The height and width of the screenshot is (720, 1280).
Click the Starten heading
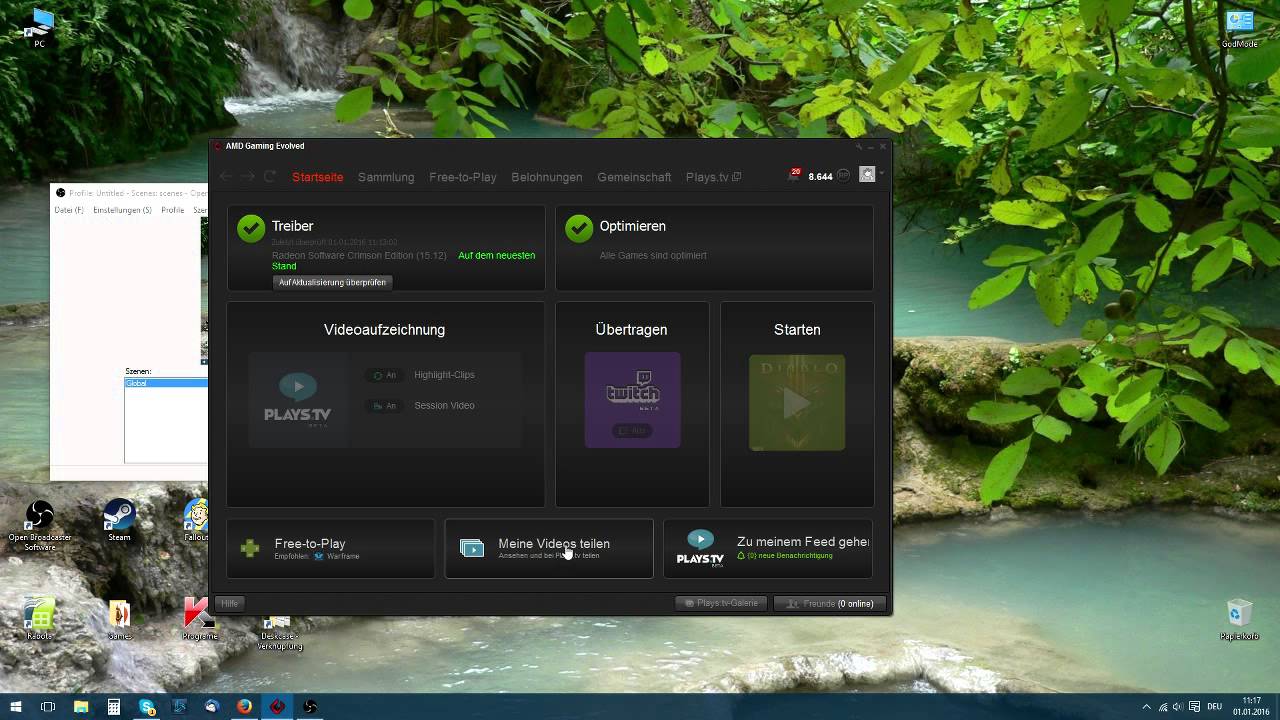click(x=797, y=329)
